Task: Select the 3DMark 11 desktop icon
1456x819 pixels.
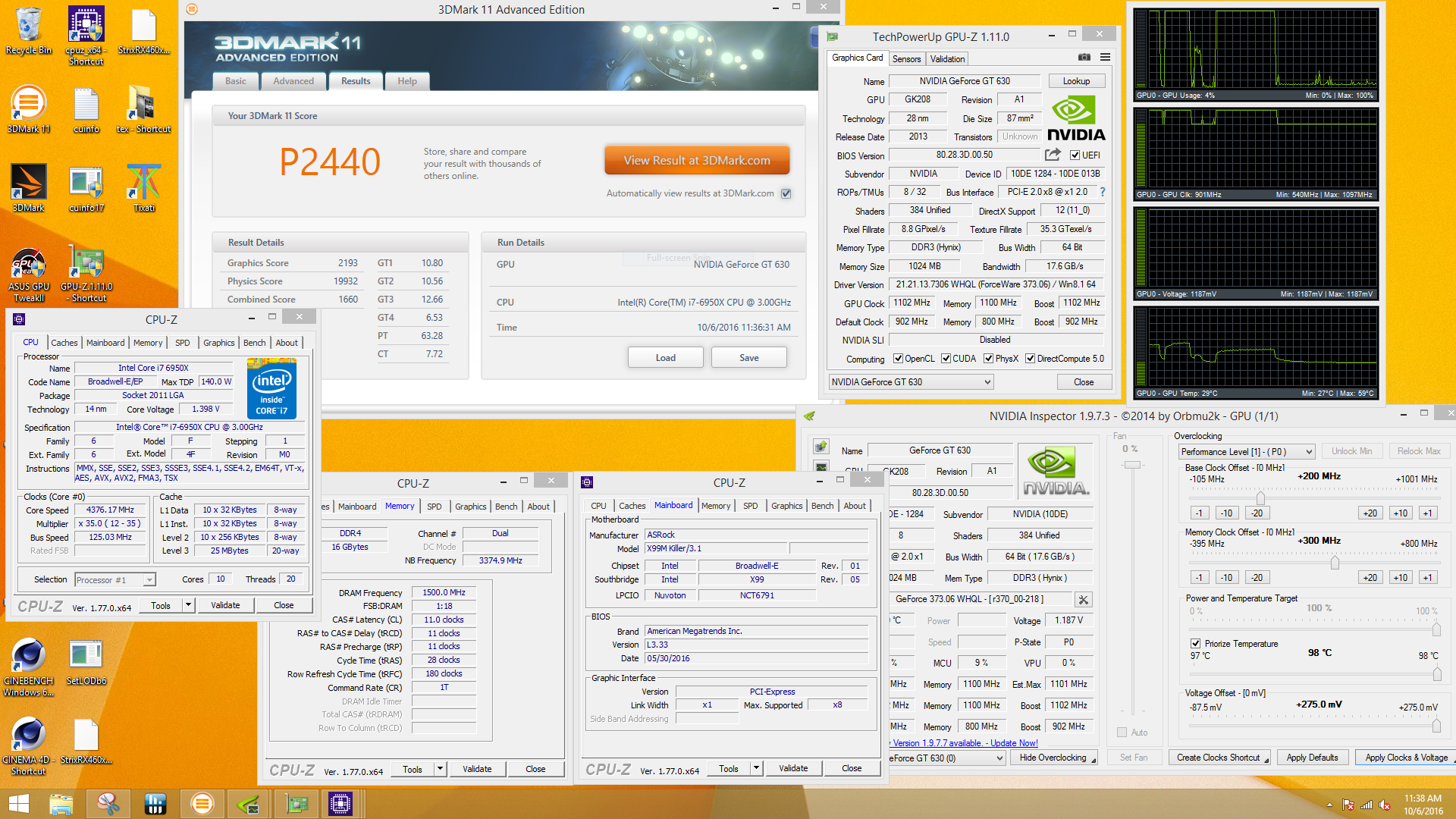Action: [x=28, y=109]
